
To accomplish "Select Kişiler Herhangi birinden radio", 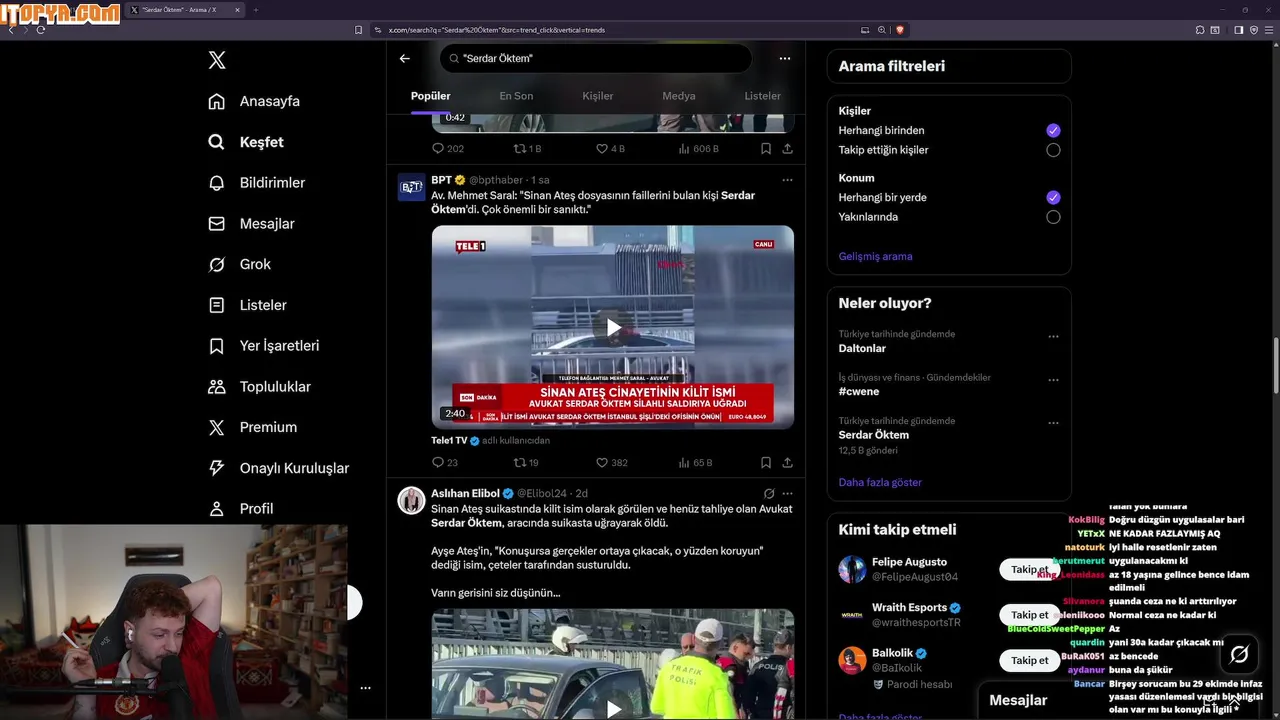I will click(x=1053, y=130).
